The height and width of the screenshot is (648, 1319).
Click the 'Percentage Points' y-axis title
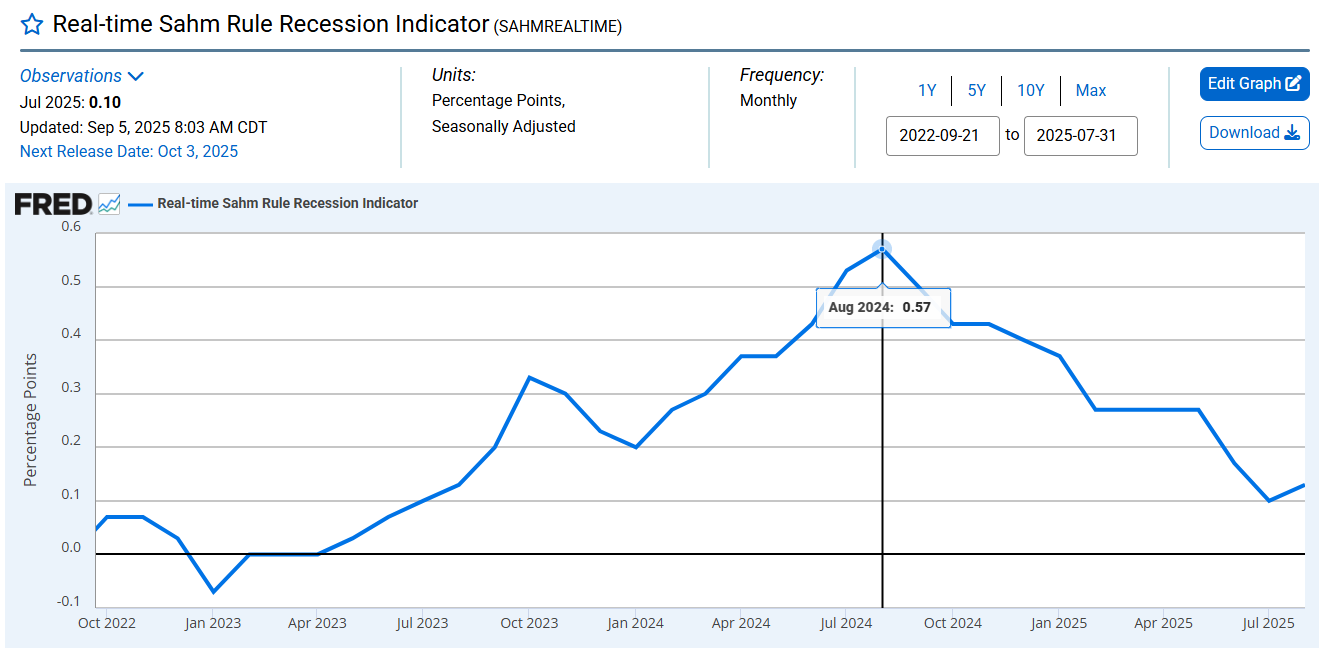(x=31, y=420)
